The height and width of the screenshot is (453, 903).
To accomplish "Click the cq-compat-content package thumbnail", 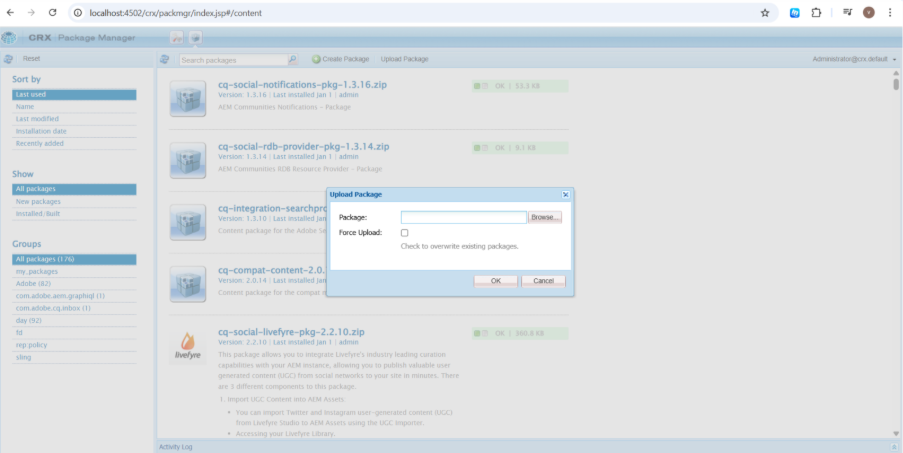I will tap(188, 284).
